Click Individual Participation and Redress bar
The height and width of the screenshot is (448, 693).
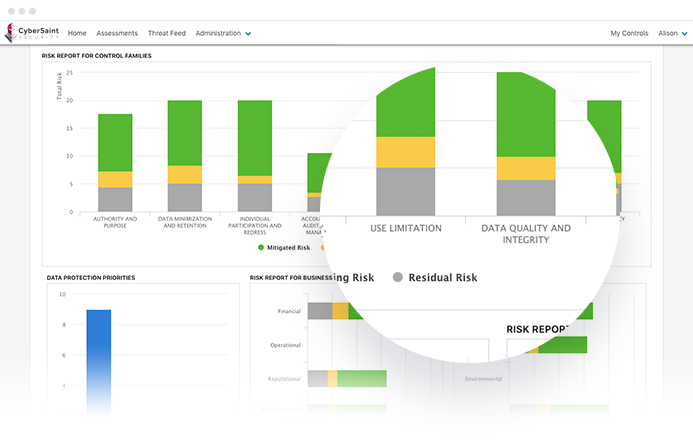(x=255, y=156)
